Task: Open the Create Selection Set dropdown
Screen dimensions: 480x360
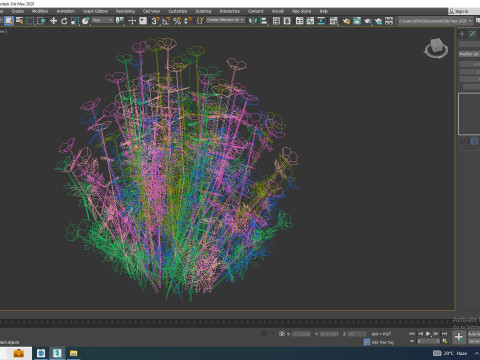Action: click(225, 20)
